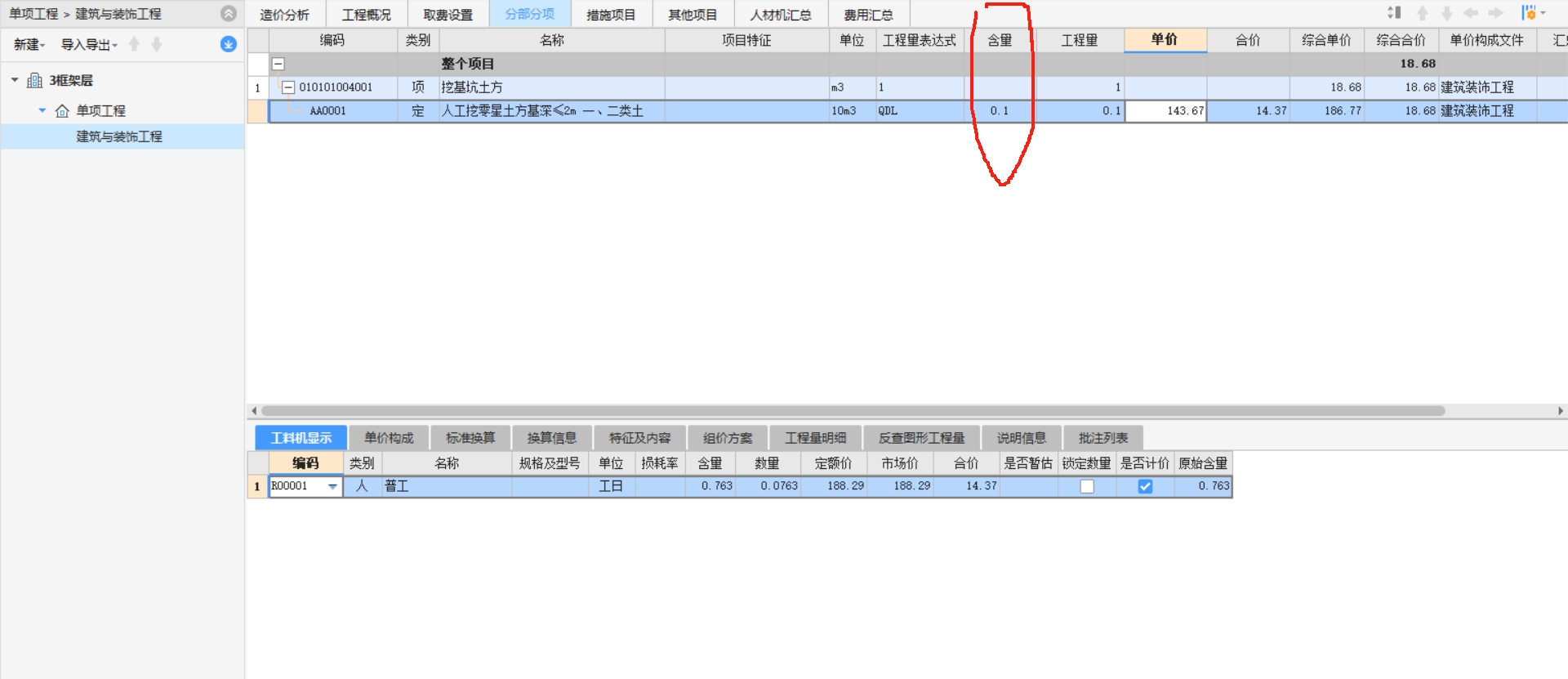Open the 说明信息 bottom tab
Screen dimensions: 1568x679
point(1021,438)
